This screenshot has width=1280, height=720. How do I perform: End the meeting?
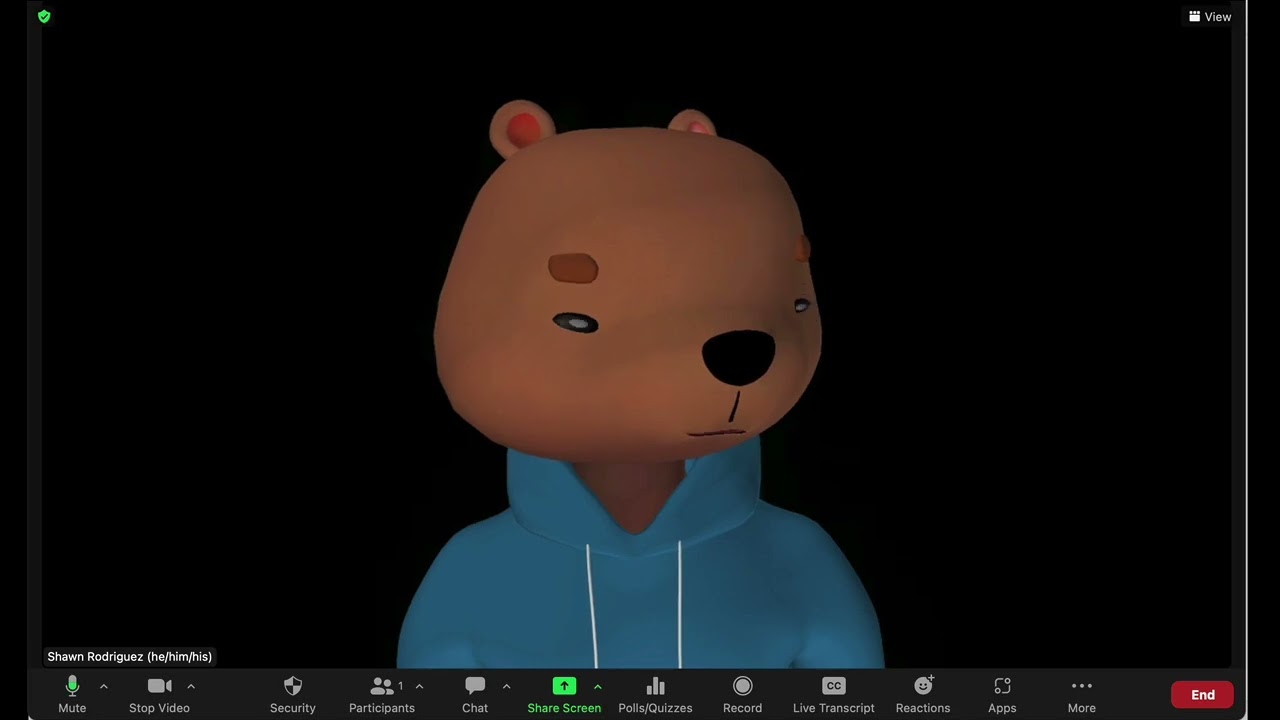click(x=1202, y=695)
